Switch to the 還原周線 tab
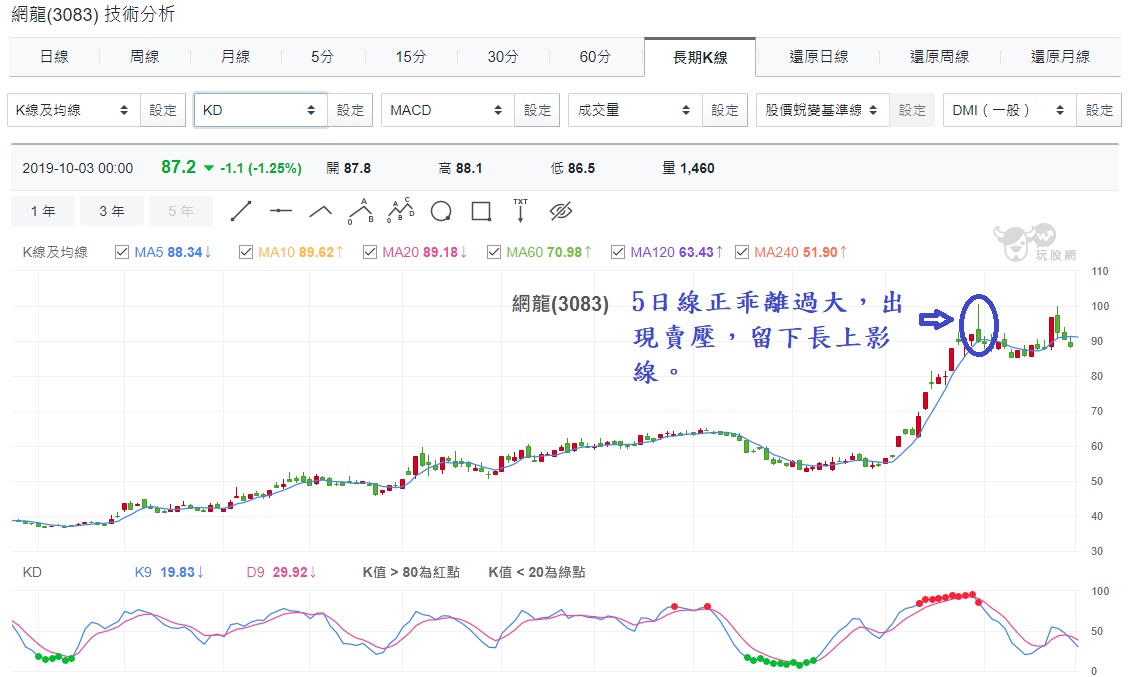 (x=939, y=57)
